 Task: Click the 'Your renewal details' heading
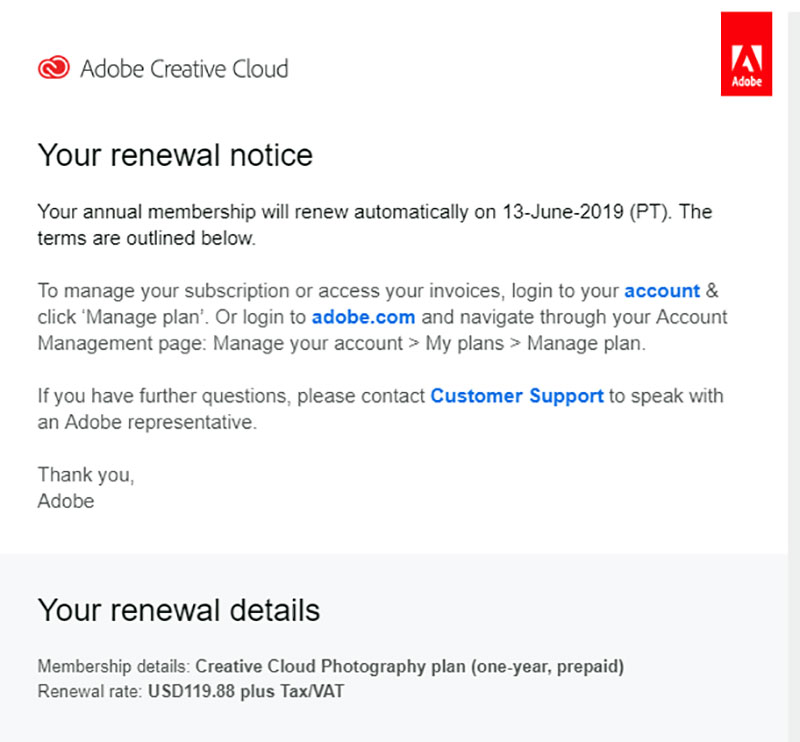(179, 610)
